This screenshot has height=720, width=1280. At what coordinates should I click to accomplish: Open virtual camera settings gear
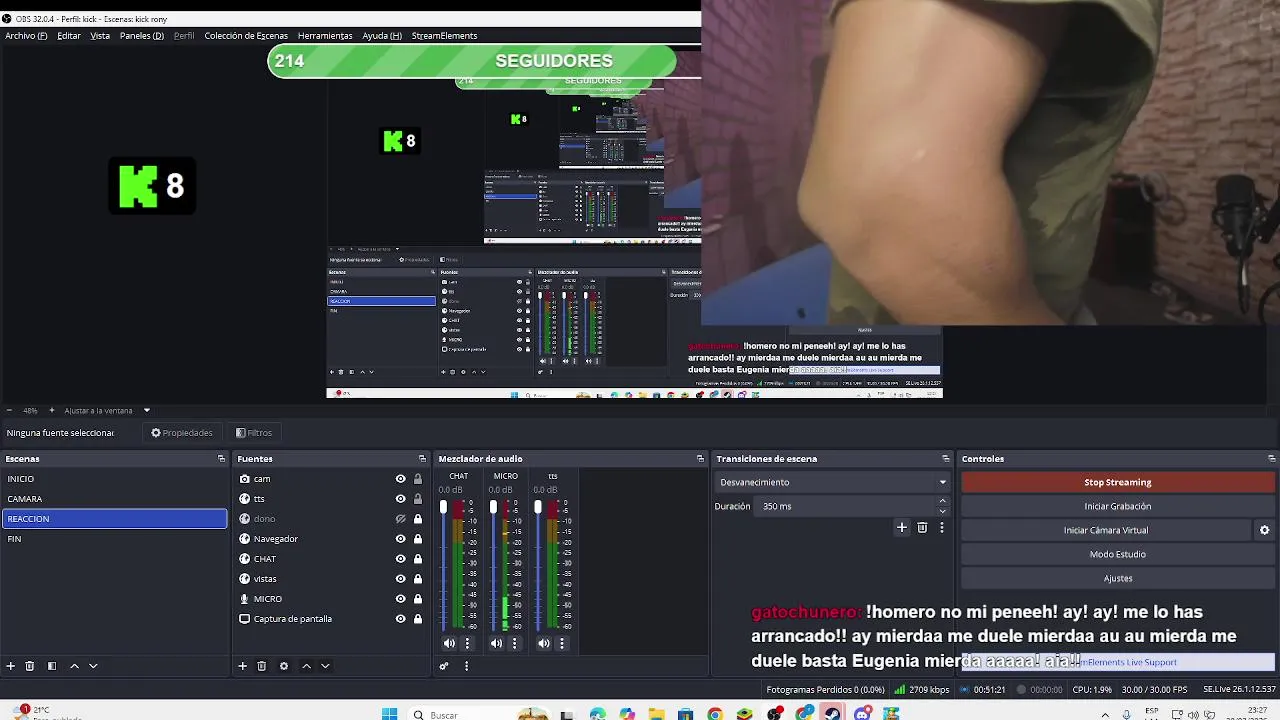1264,530
